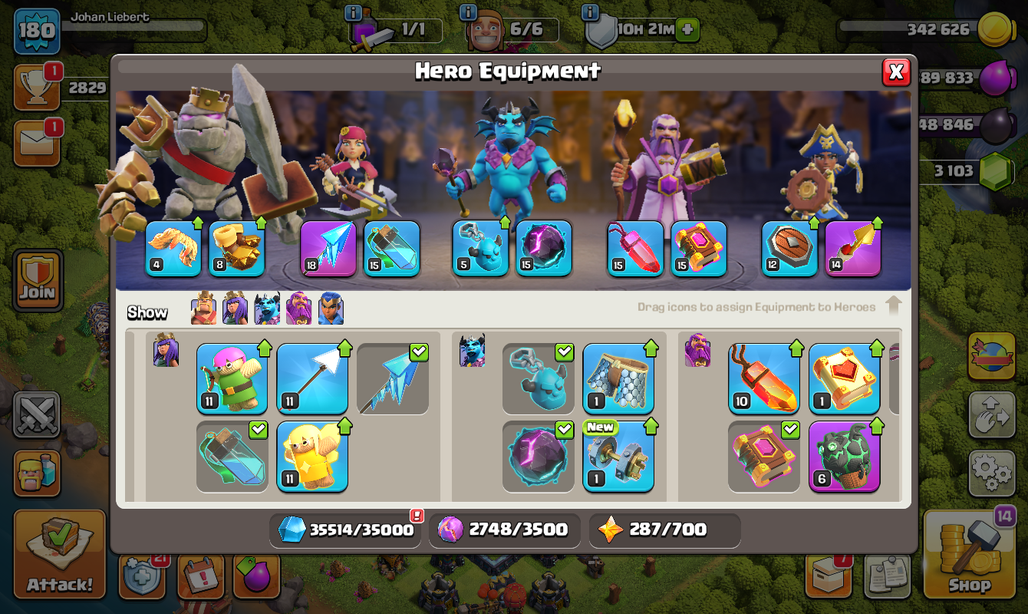
Task: Add shield time with green plus
Action: click(688, 29)
